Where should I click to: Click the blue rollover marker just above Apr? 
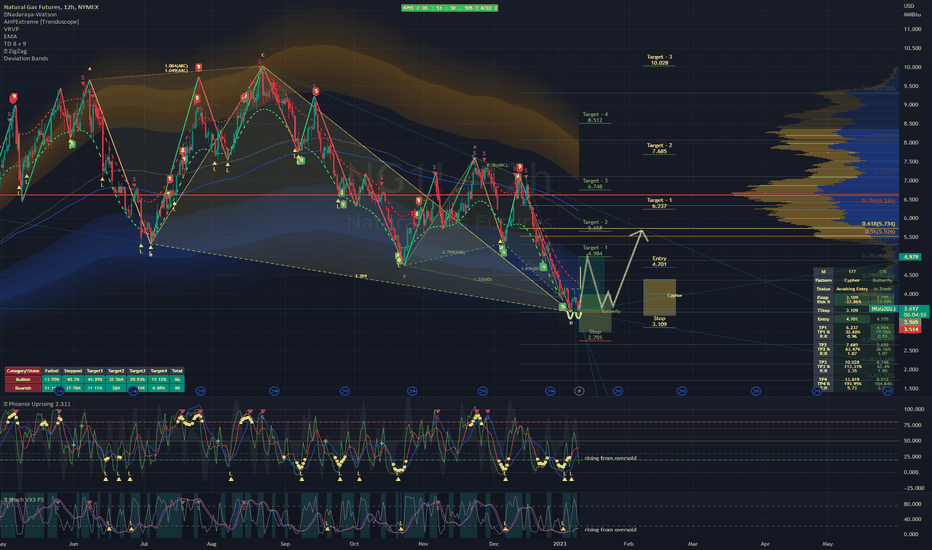pyautogui.click(x=755, y=391)
